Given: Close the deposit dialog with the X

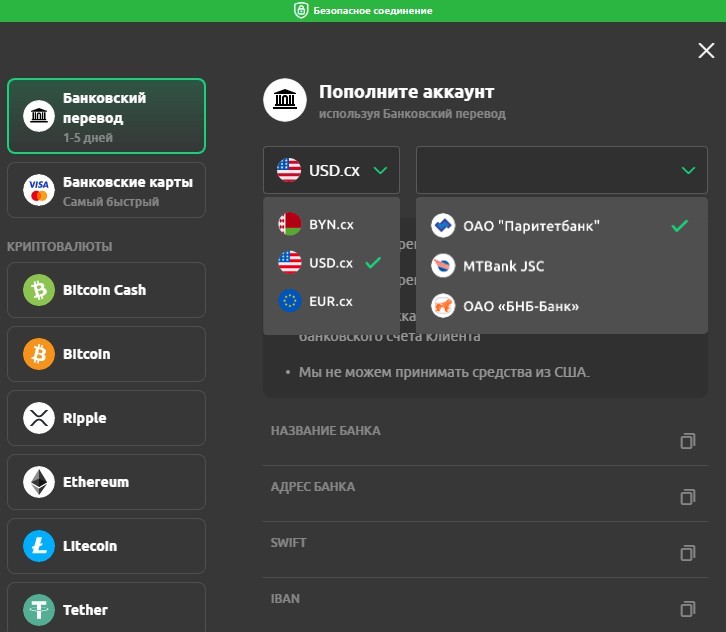Looking at the screenshot, I should (x=706, y=50).
